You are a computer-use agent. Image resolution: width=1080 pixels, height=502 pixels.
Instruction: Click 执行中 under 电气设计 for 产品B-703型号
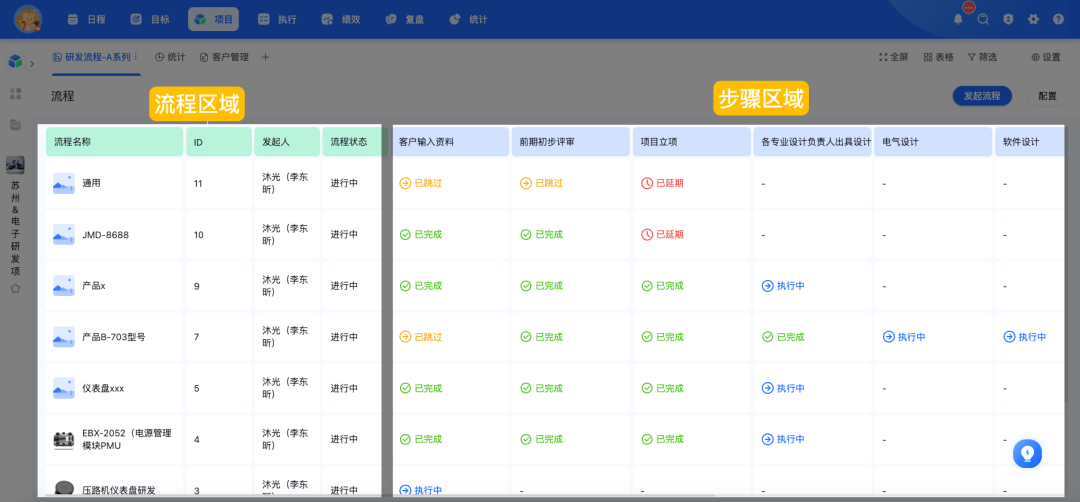[904, 337]
